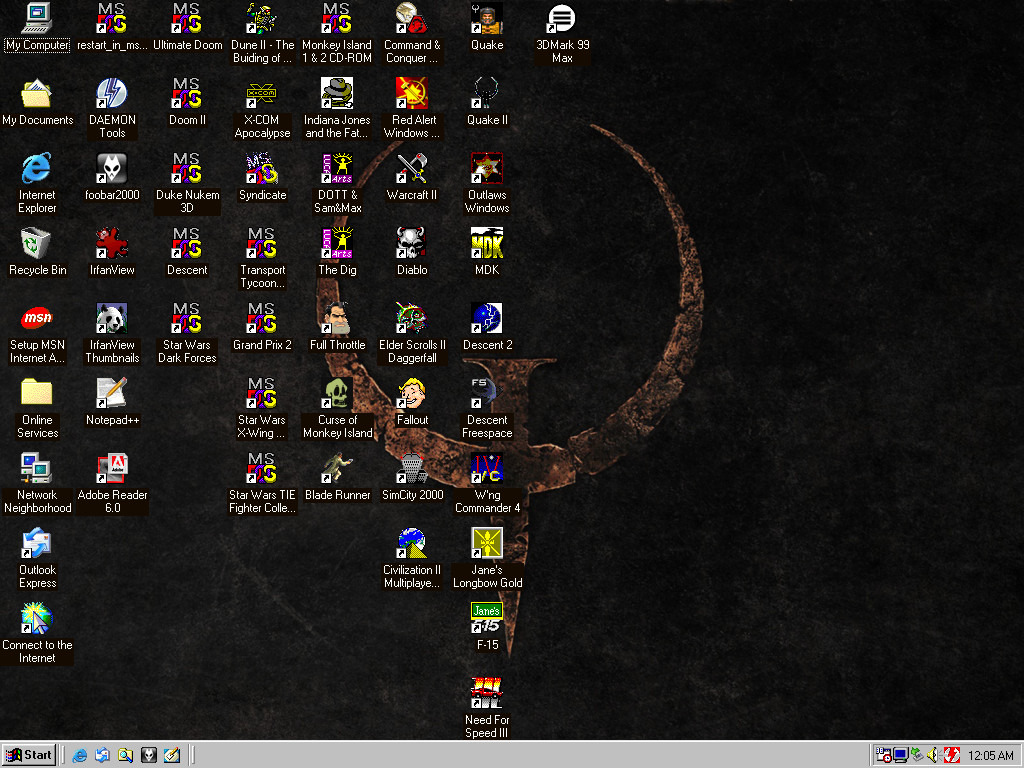Image resolution: width=1024 pixels, height=768 pixels.
Task: Click the SimCity 2000 icon
Action: 412,469
